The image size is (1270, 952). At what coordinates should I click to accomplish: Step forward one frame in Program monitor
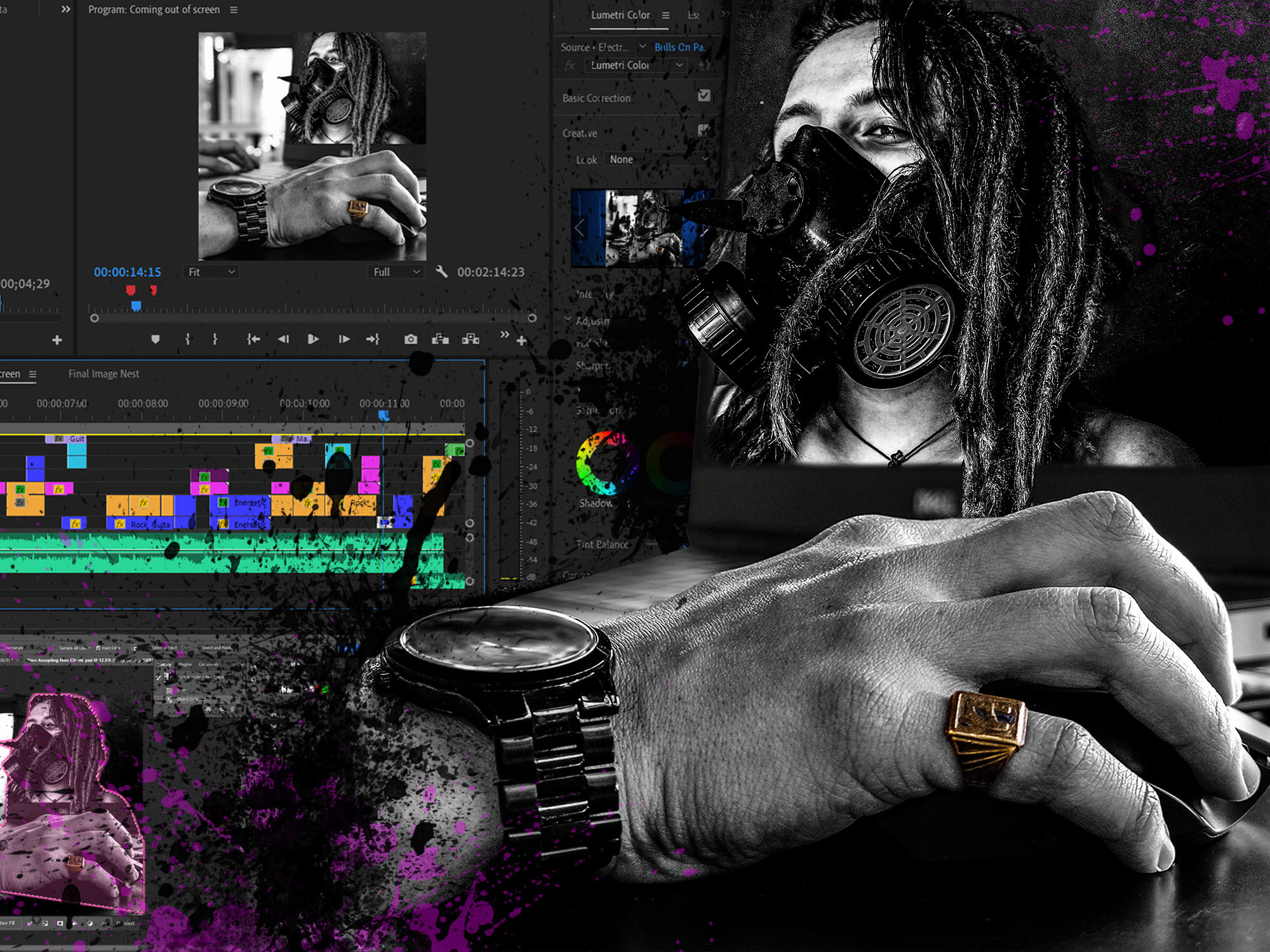click(x=344, y=340)
